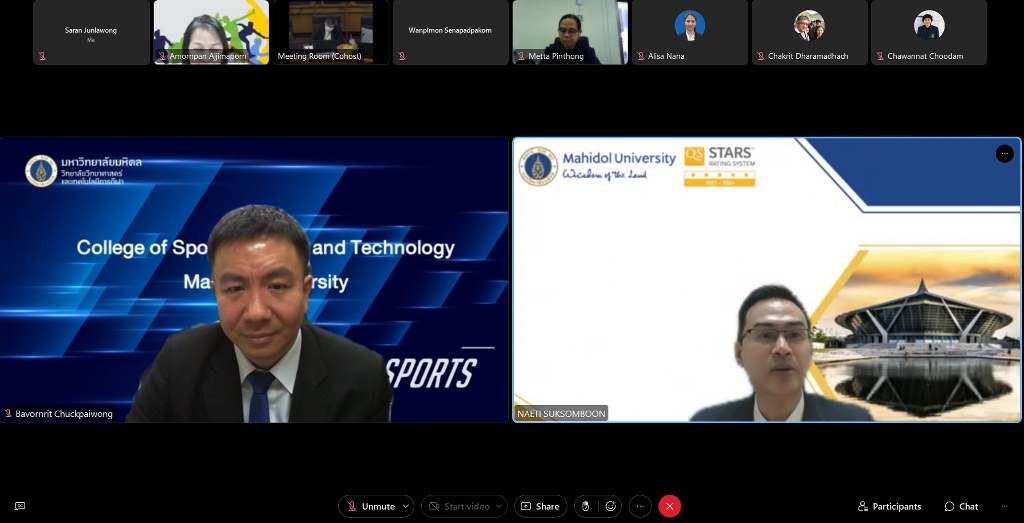Select Amornpan Ajjimaporn participant thumbnail
Image resolution: width=1024 pixels, height=523 pixels.
click(x=211, y=32)
